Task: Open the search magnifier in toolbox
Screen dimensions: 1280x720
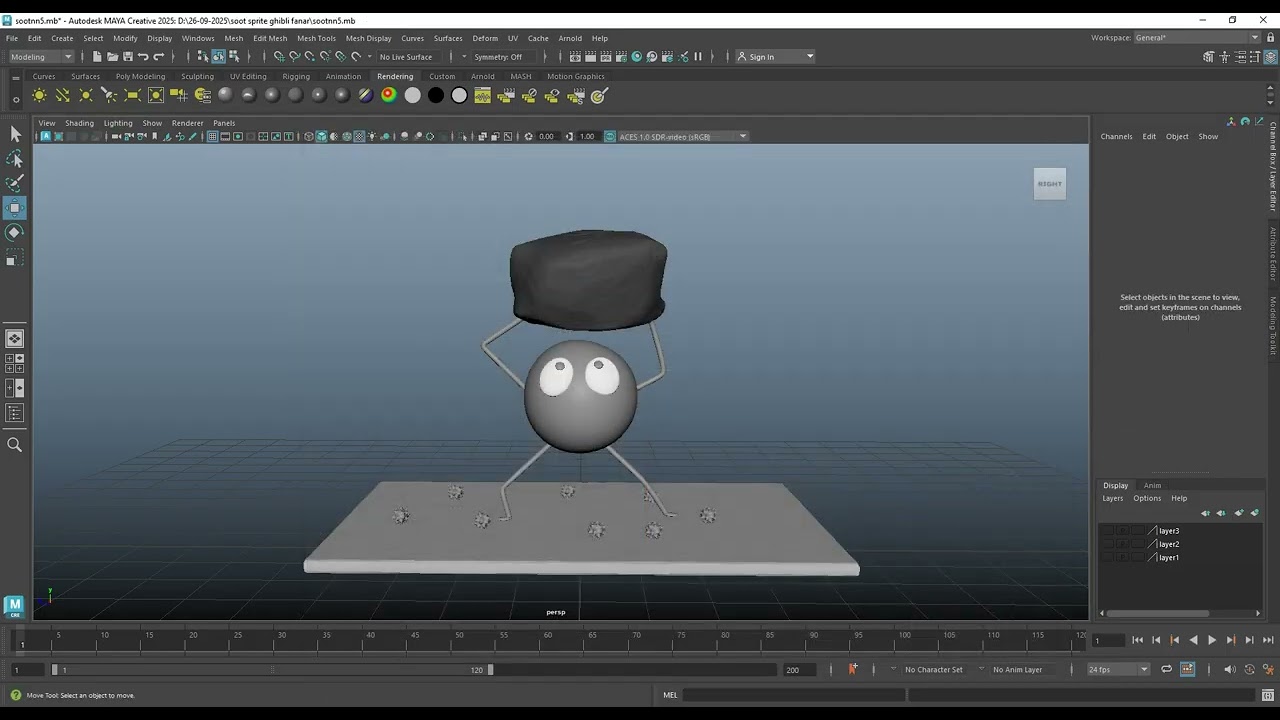Action: tap(15, 445)
